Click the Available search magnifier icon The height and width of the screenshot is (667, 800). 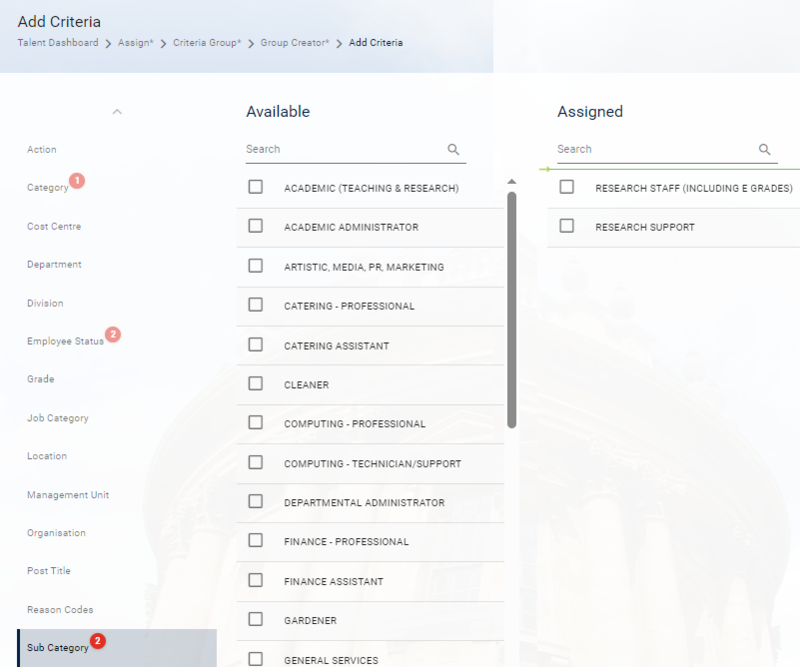click(453, 150)
